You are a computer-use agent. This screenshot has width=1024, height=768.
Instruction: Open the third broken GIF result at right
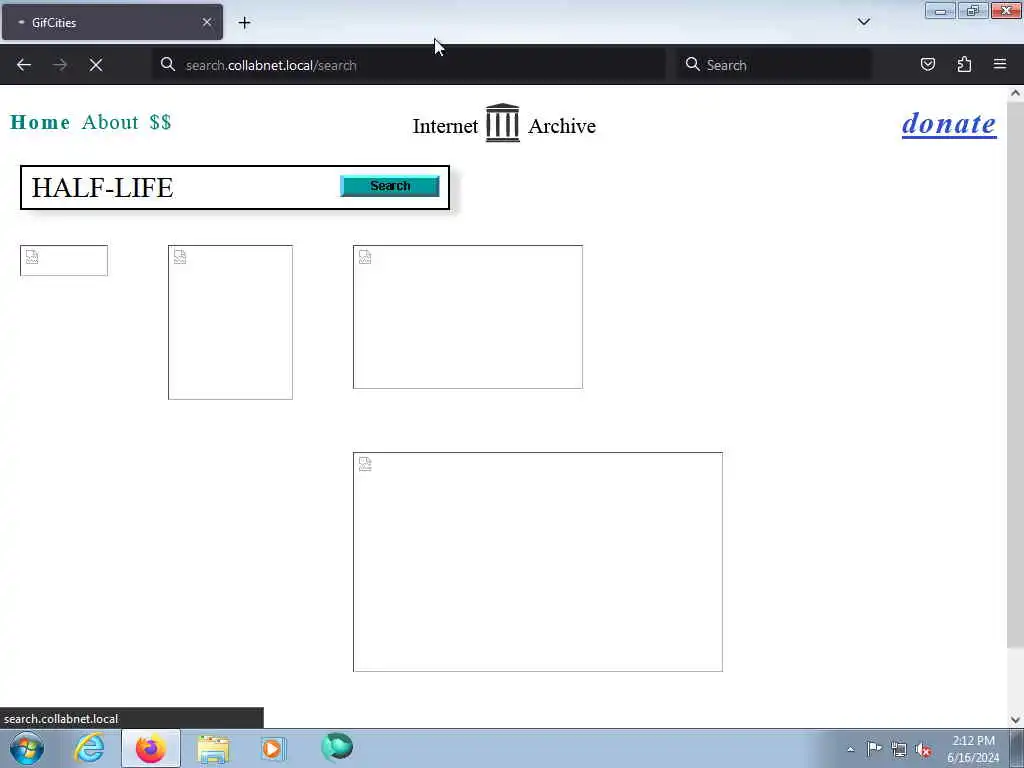tap(468, 317)
